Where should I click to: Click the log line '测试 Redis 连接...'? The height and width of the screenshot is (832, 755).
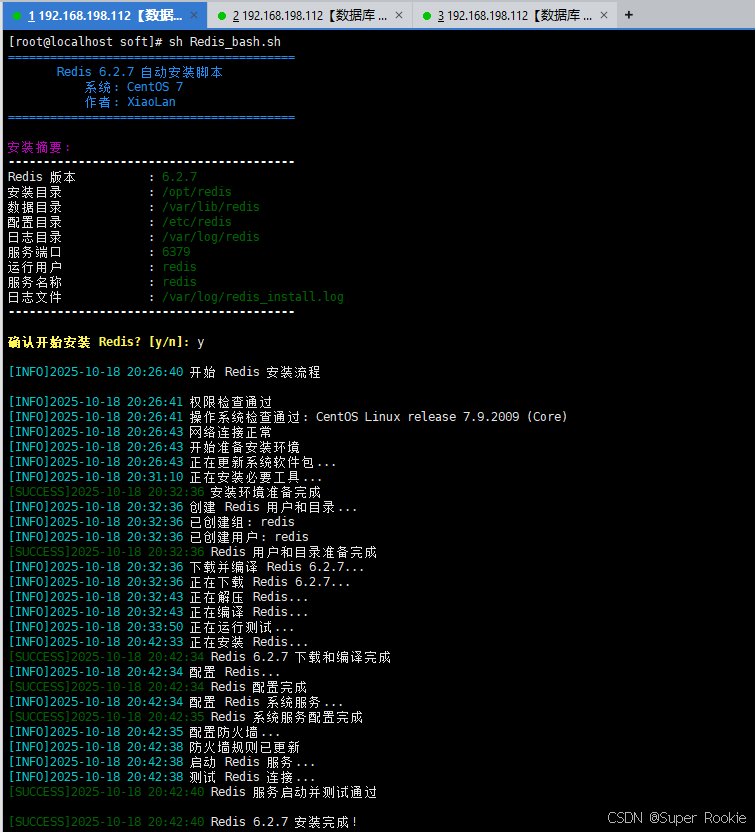point(253,777)
